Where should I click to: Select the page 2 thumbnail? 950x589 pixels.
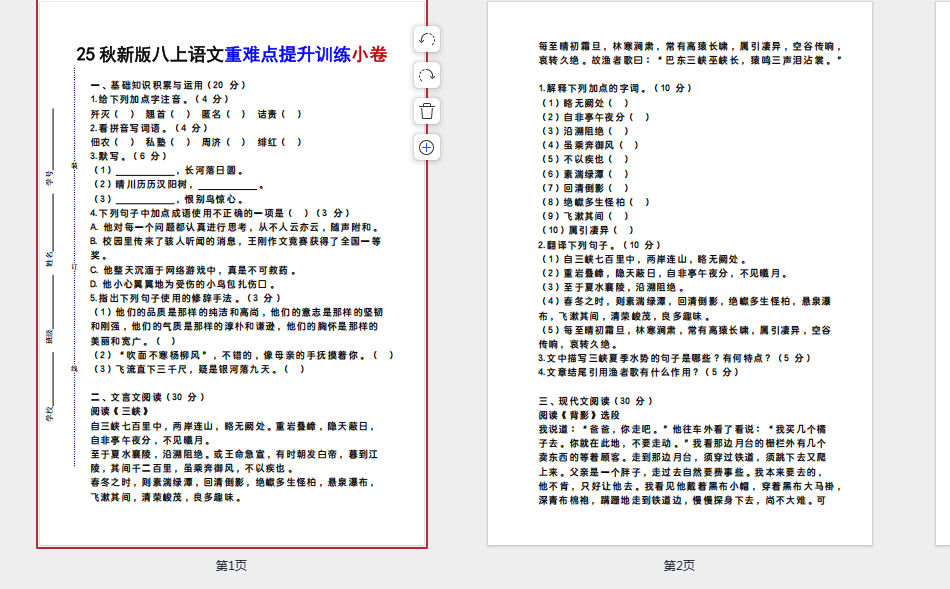pyautogui.click(x=679, y=300)
